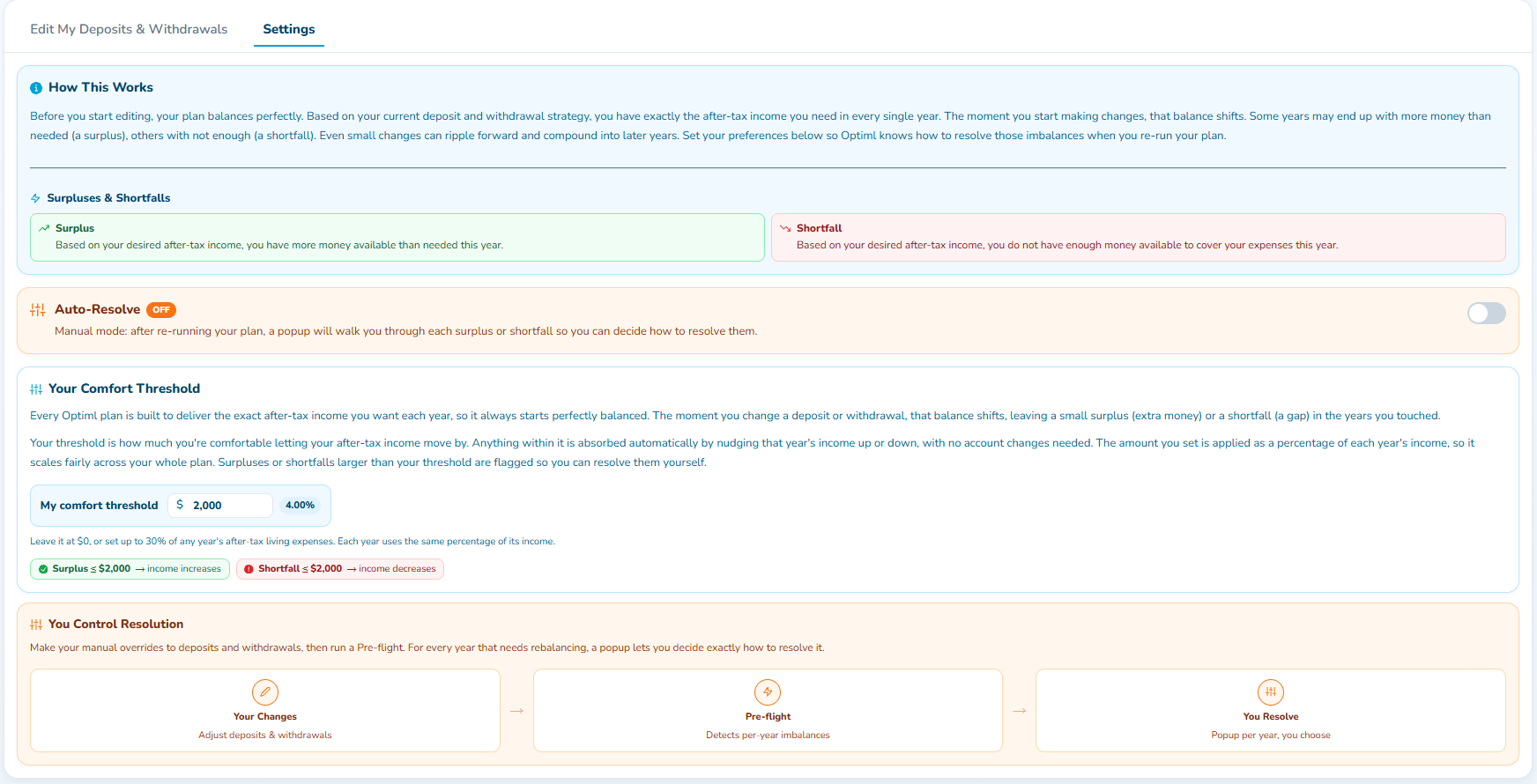Viewport: 1537px width, 784px height.
Task: Open Edit My Deposits & Withdrawals tab
Action: tap(129, 29)
